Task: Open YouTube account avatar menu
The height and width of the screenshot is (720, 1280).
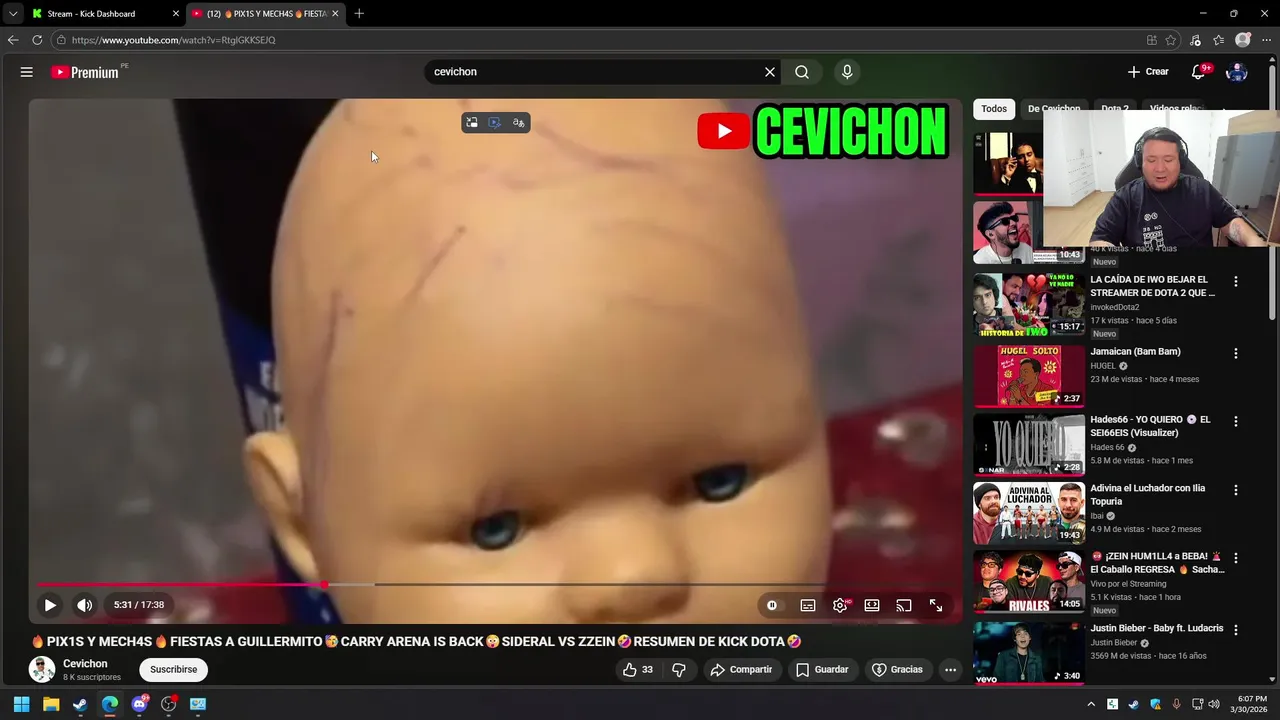Action: (x=1237, y=72)
